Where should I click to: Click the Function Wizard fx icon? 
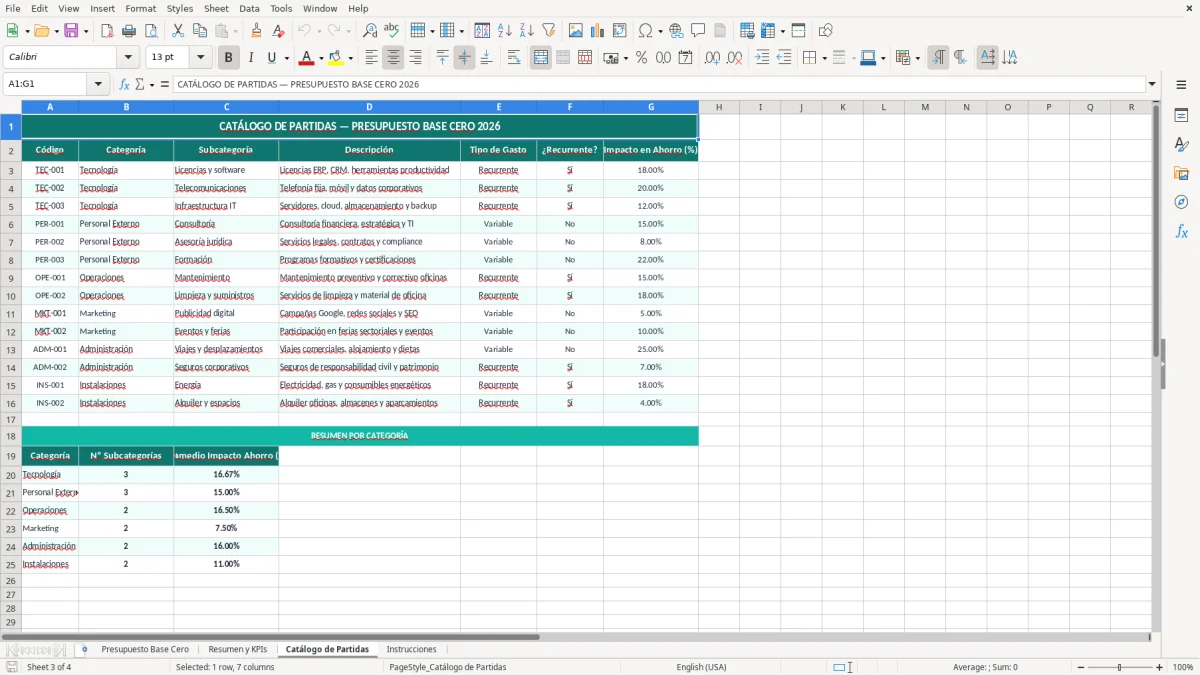point(125,84)
